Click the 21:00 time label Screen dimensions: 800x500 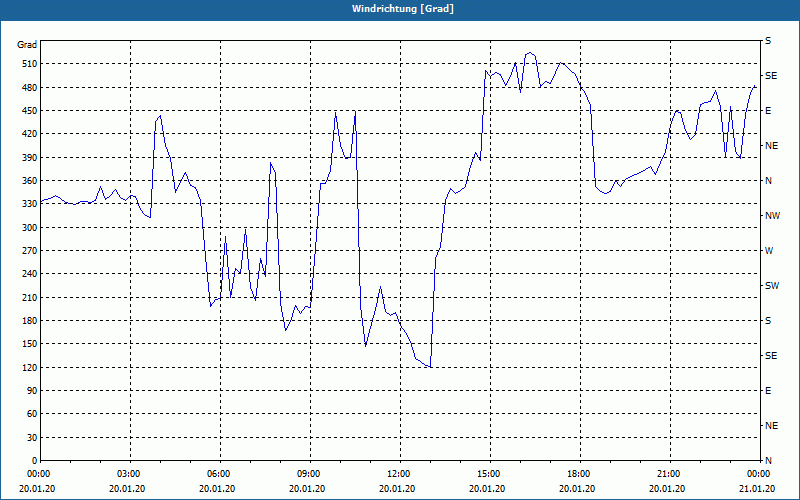(x=670, y=474)
